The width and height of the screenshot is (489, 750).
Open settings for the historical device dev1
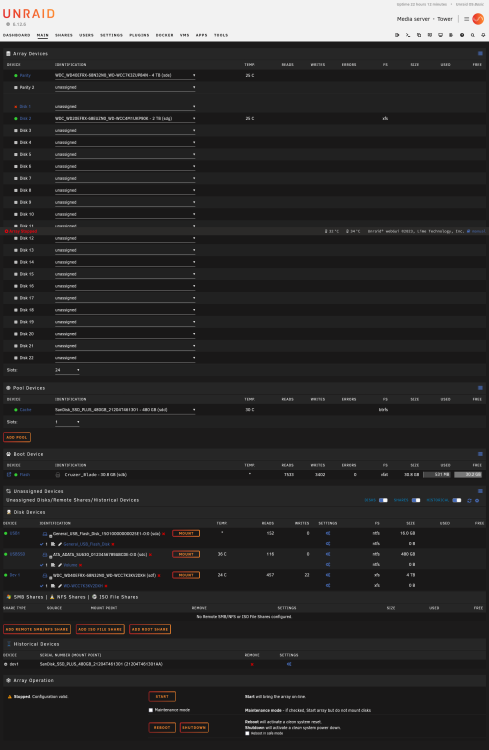[x=289, y=664]
